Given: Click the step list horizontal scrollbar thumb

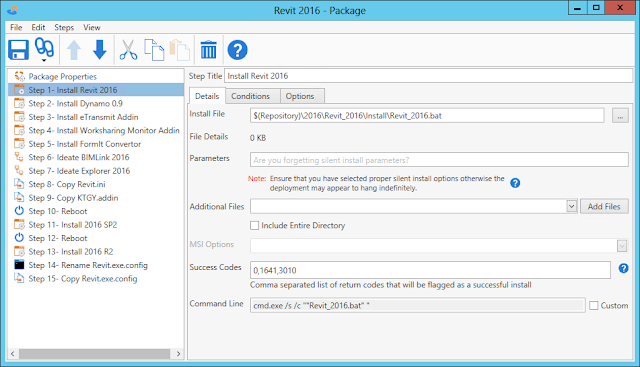Looking at the screenshot, I should [x=94, y=354].
